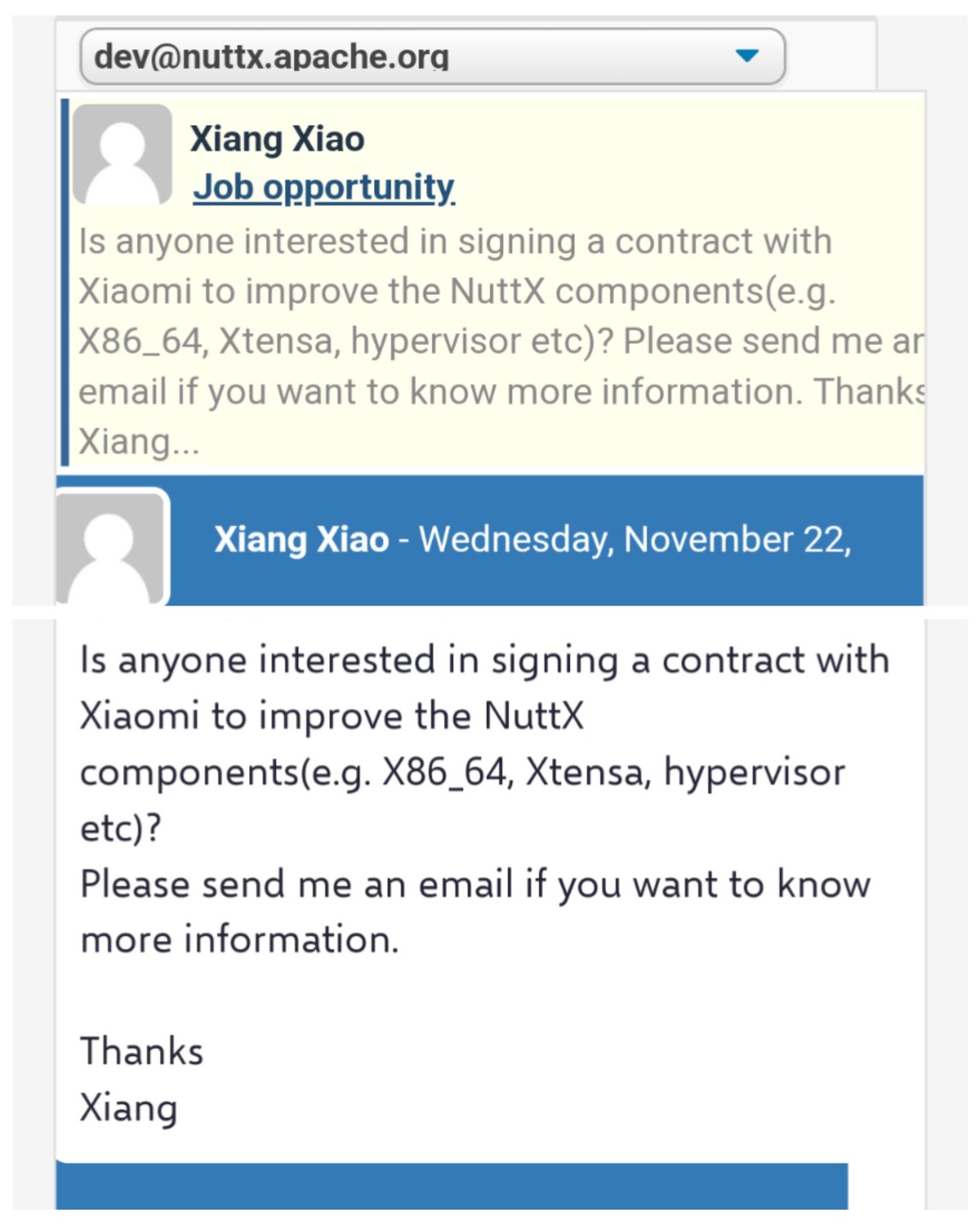This screenshot has height=1225, width=980.
Task: Click the body line mentioning X86_64 and Xtensa
Action: (462, 772)
